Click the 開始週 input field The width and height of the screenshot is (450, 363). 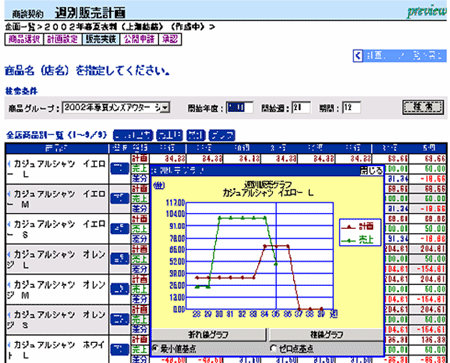click(301, 108)
